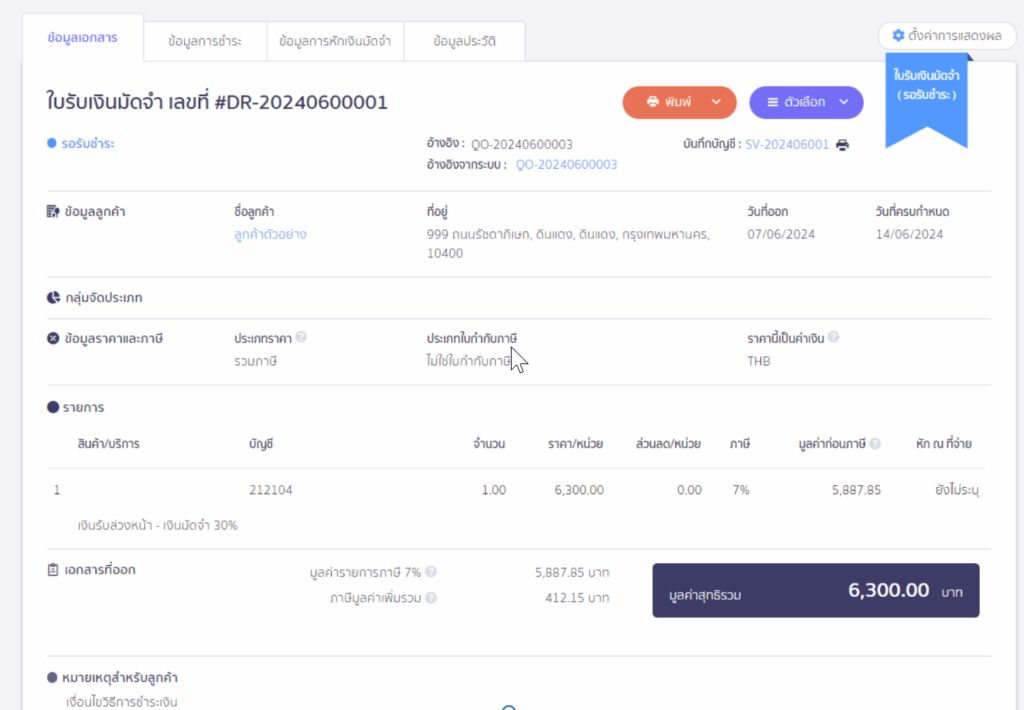This screenshot has width=1024, height=710.
Task: Click the gear icon in display settings
Action: tap(899, 35)
